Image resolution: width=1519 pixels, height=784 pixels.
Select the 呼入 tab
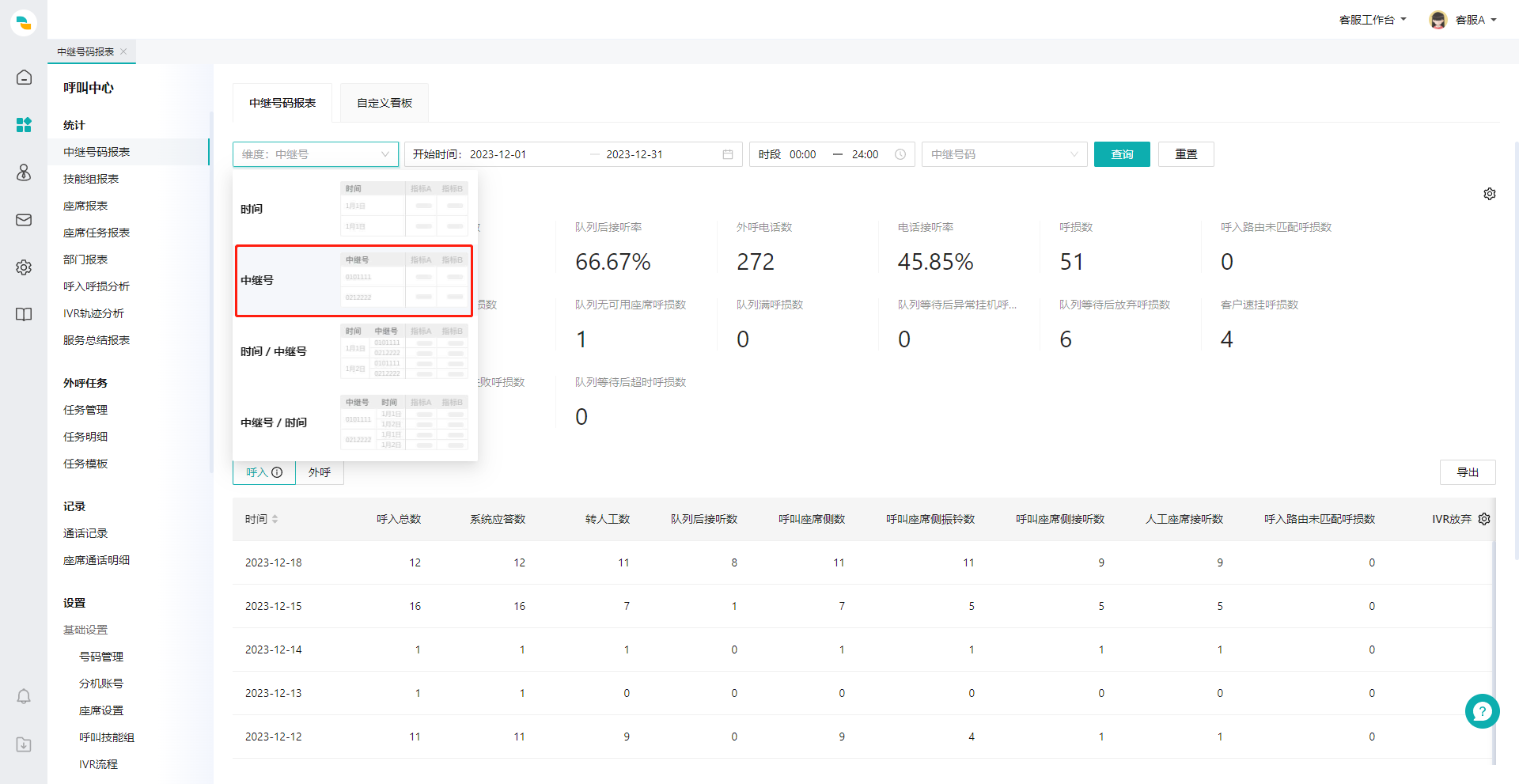pyautogui.click(x=264, y=472)
